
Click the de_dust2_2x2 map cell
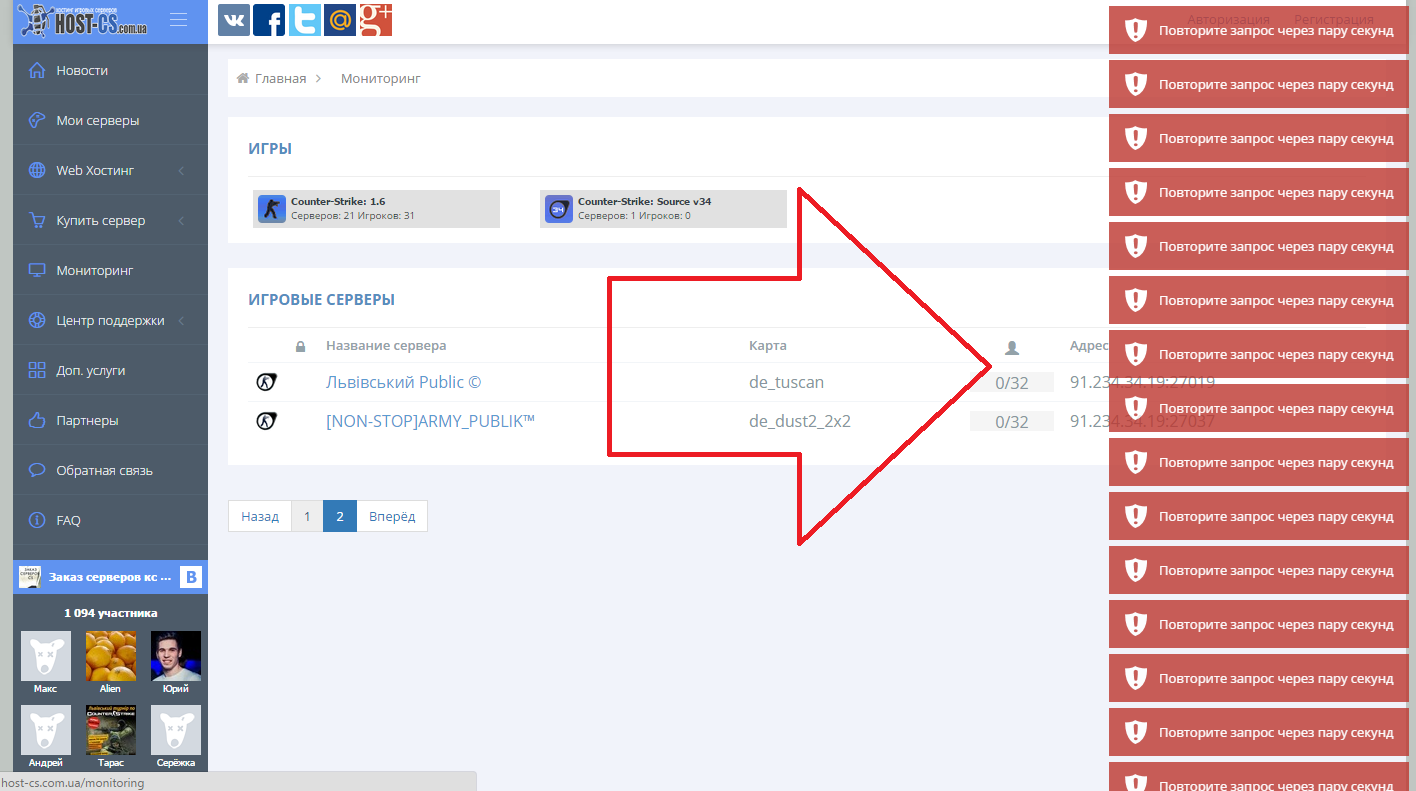(x=800, y=422)
